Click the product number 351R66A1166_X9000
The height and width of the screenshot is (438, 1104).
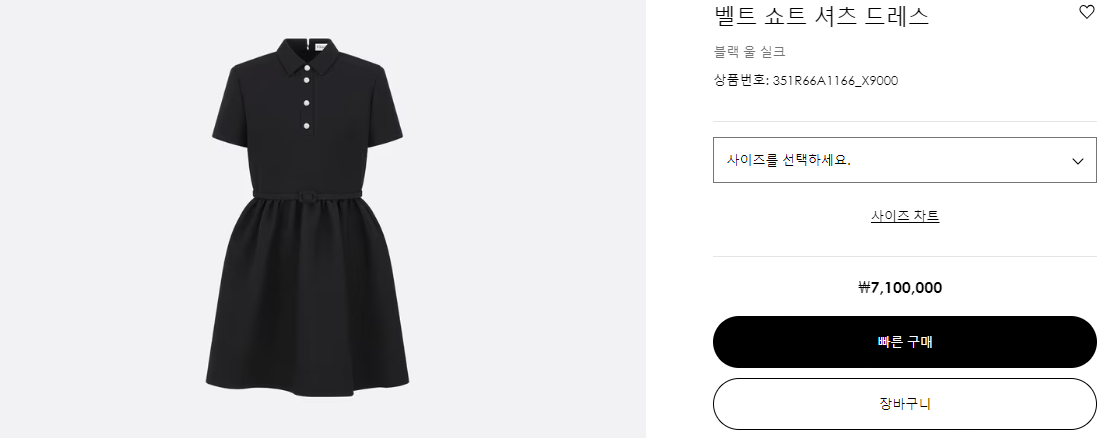(835, 80)
